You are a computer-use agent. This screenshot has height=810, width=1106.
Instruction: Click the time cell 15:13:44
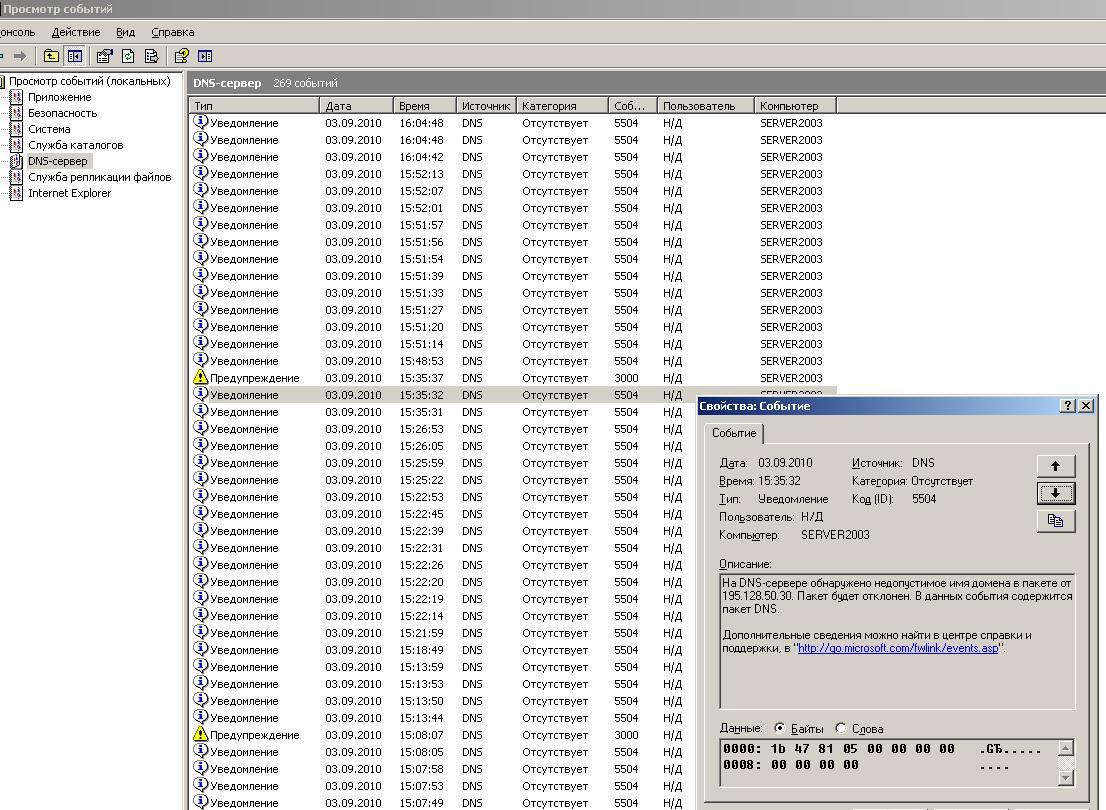(x=421, y=718)
